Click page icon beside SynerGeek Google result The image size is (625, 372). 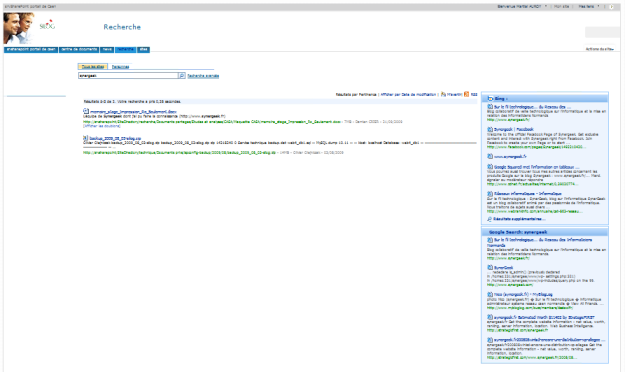[x=490, y=268]
